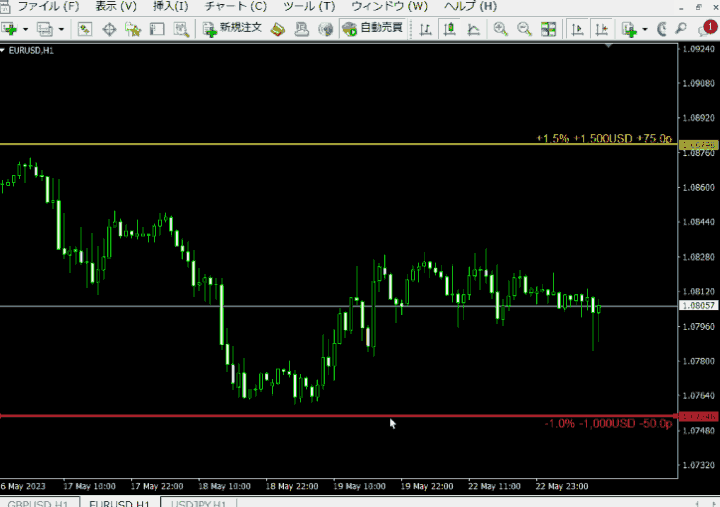The image size is (720, 507).
Task: Click the 1.07320 price scale value
Action: click(x=699, y=465)
